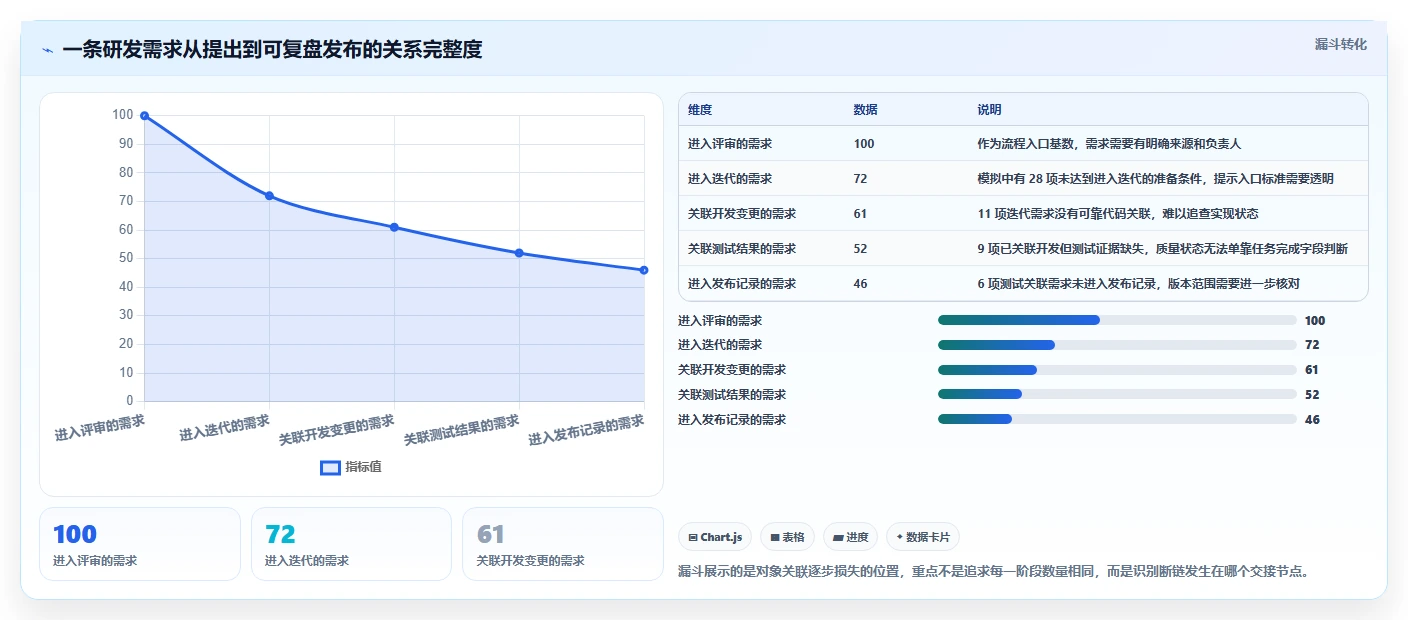
Task: Click table value 72
Action: [861, 178]
